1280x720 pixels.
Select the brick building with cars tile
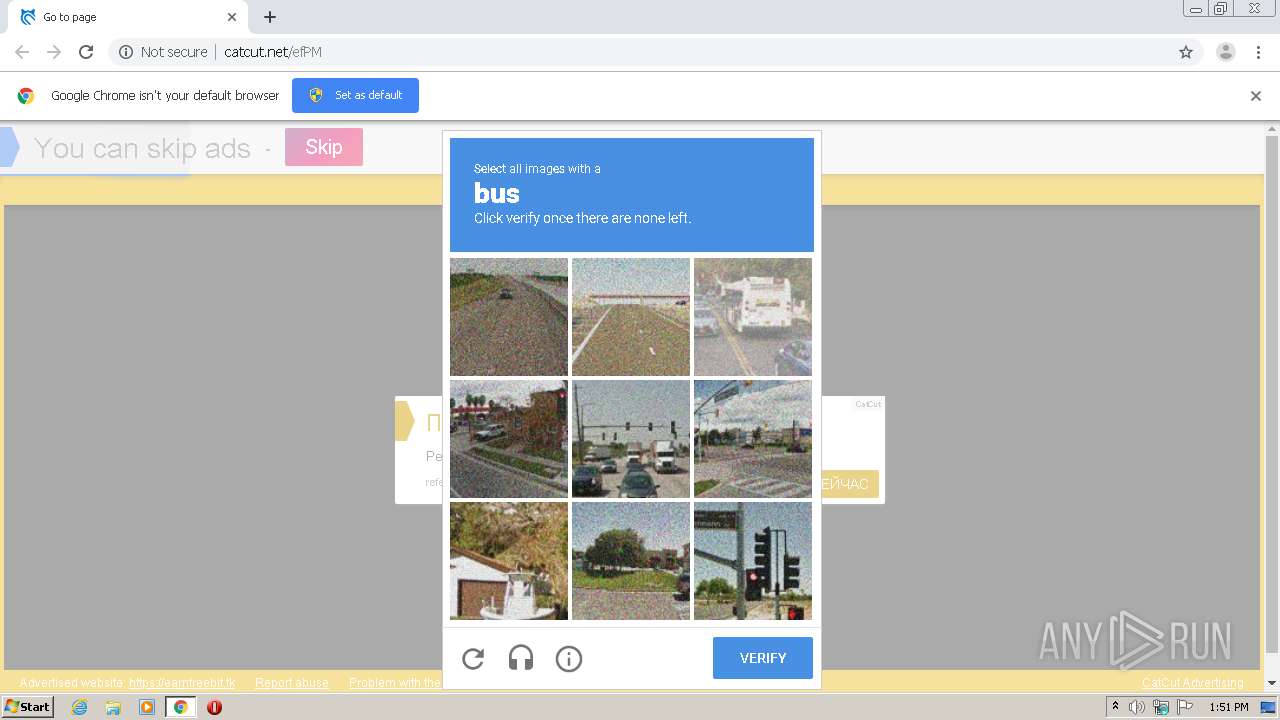(509, 439)
